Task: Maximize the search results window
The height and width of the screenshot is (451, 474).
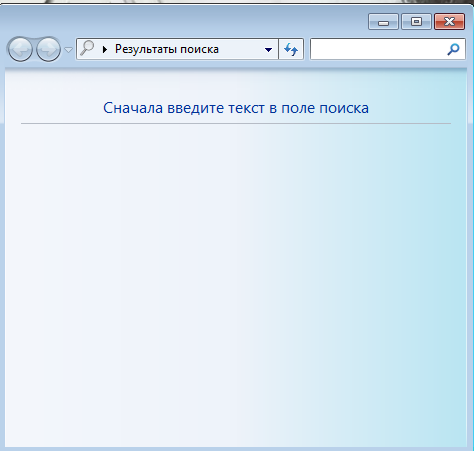Action: coord(416,22)
